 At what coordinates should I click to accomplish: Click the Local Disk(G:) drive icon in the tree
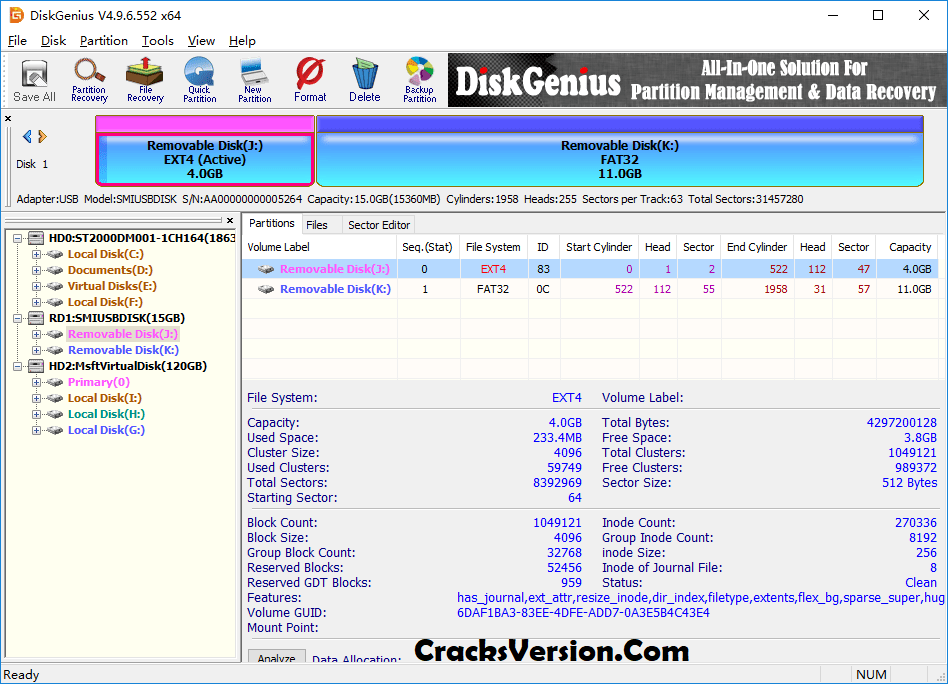coord(55,430)
